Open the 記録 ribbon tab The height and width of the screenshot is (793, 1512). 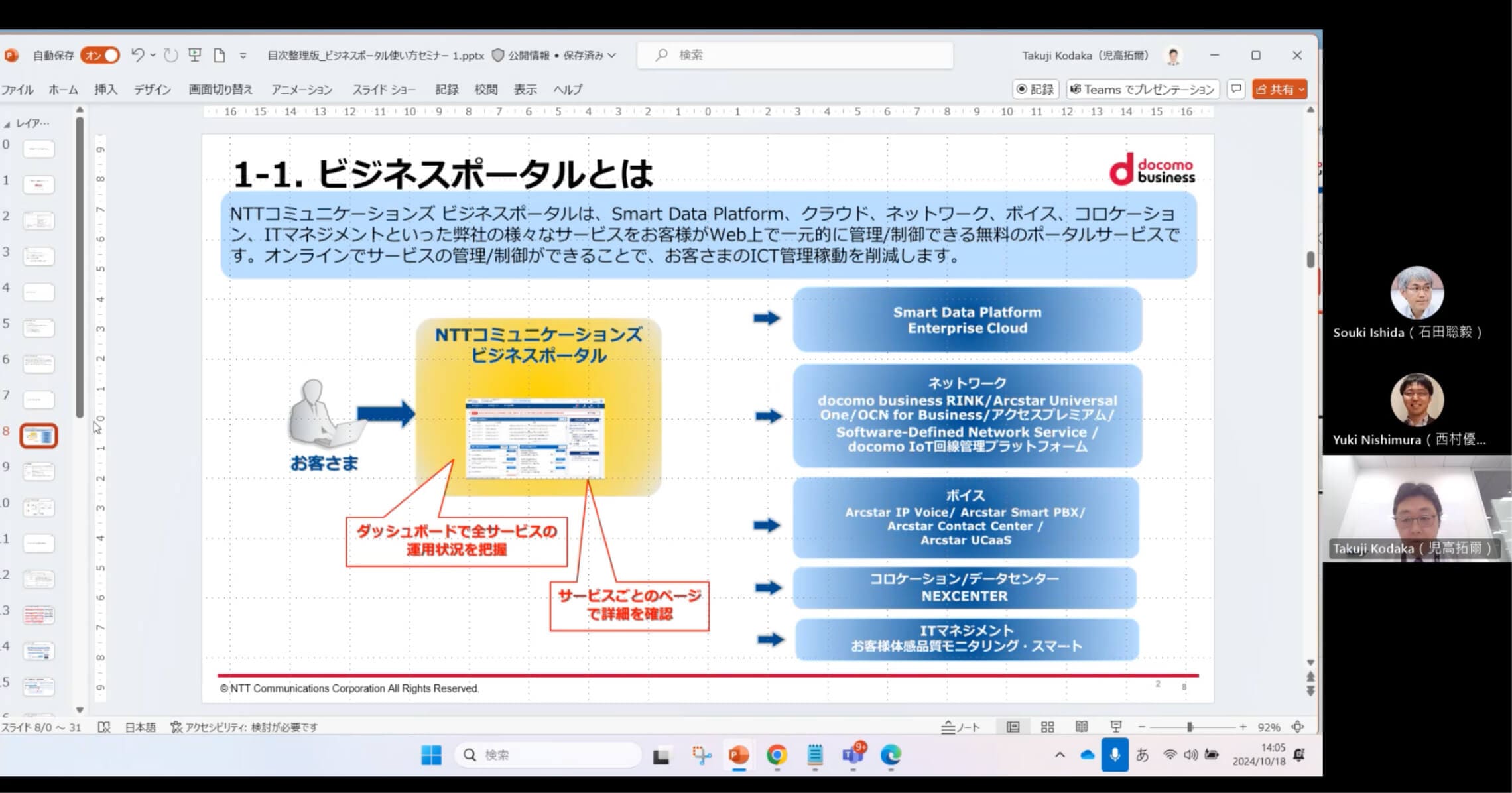coord(447,90)
